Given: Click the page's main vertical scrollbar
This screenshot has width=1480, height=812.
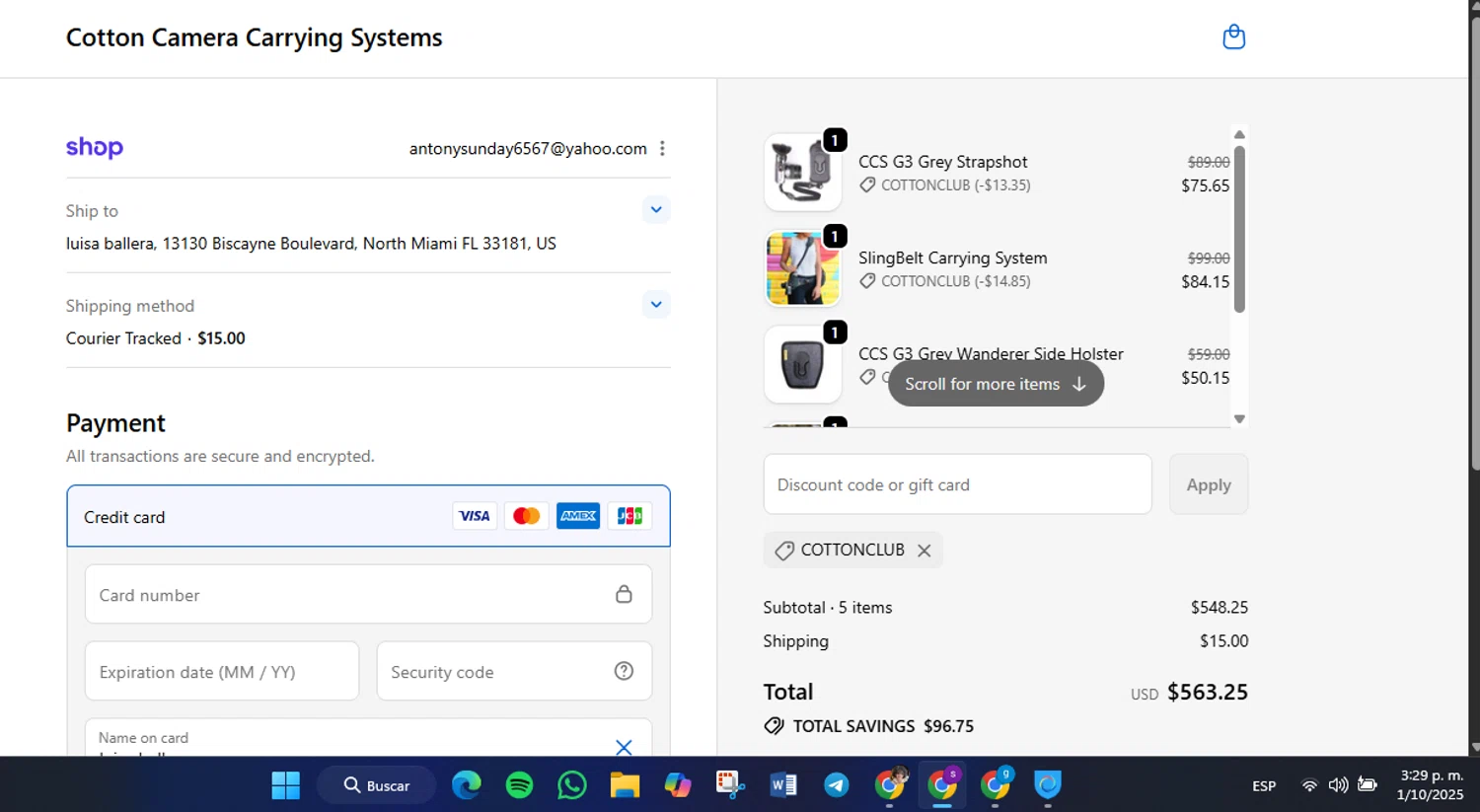Looking at the screenshot, I should point(1474,242).
